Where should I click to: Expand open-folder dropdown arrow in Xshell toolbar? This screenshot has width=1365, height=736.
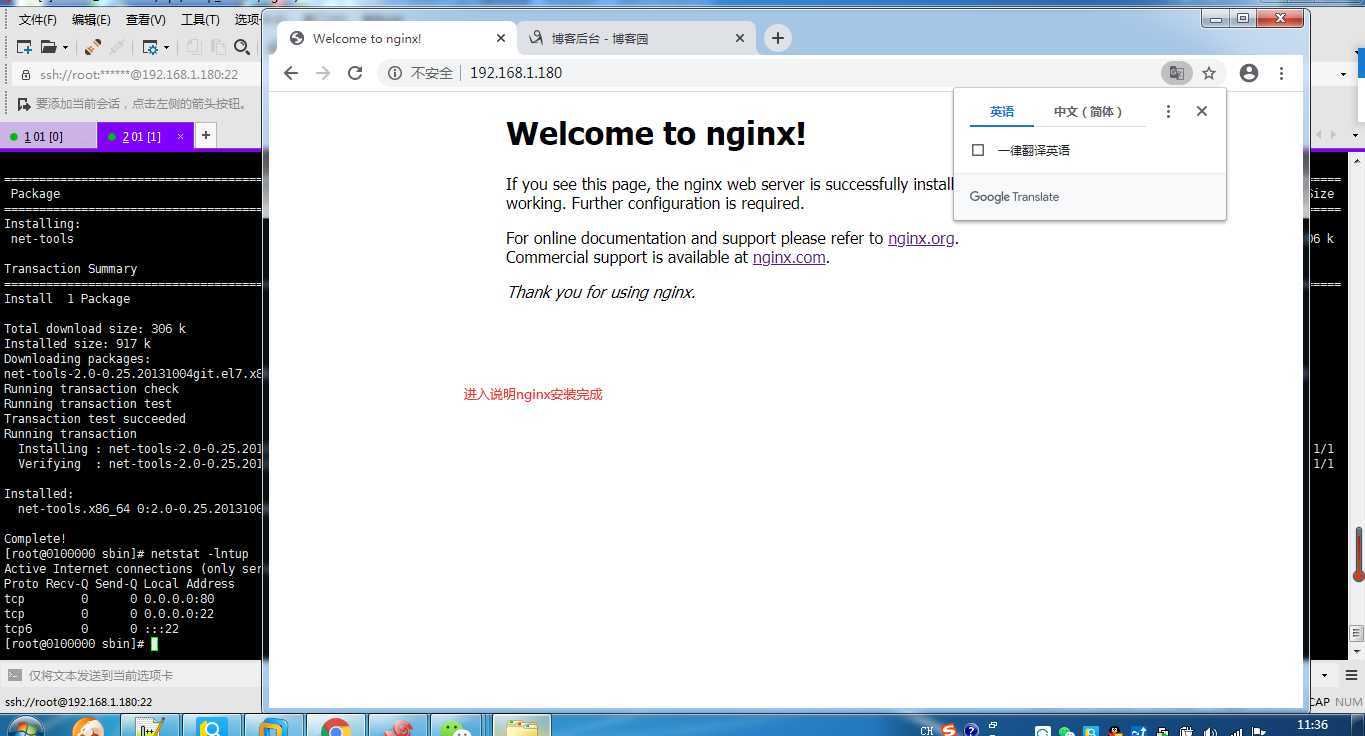[x=66, y=47]
